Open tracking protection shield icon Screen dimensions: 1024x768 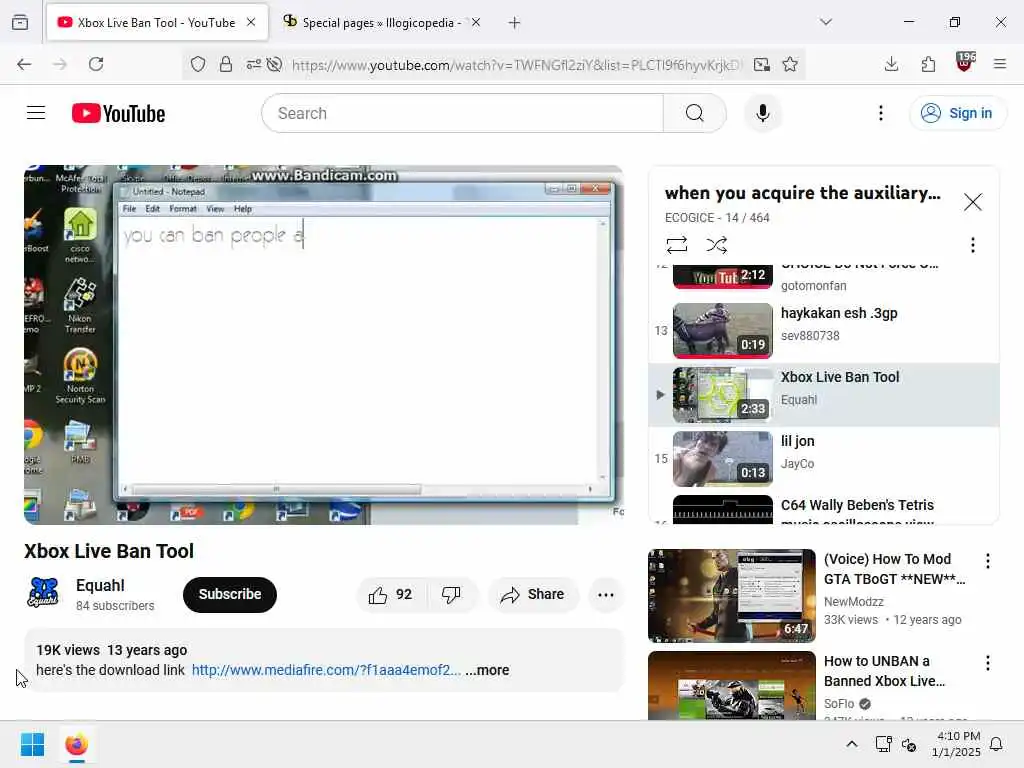[198, 64]
